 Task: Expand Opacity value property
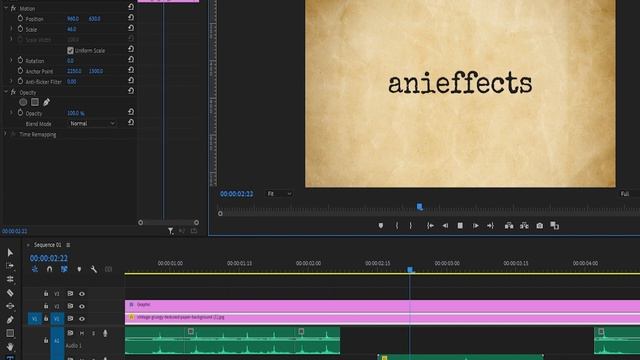point(11,113)
